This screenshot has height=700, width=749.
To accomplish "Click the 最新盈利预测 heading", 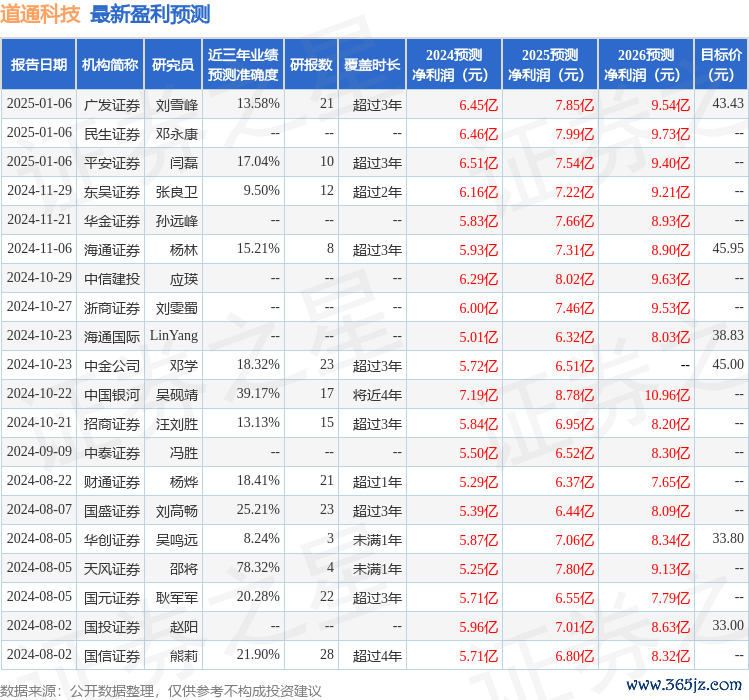I will click(x=150, y=14).
